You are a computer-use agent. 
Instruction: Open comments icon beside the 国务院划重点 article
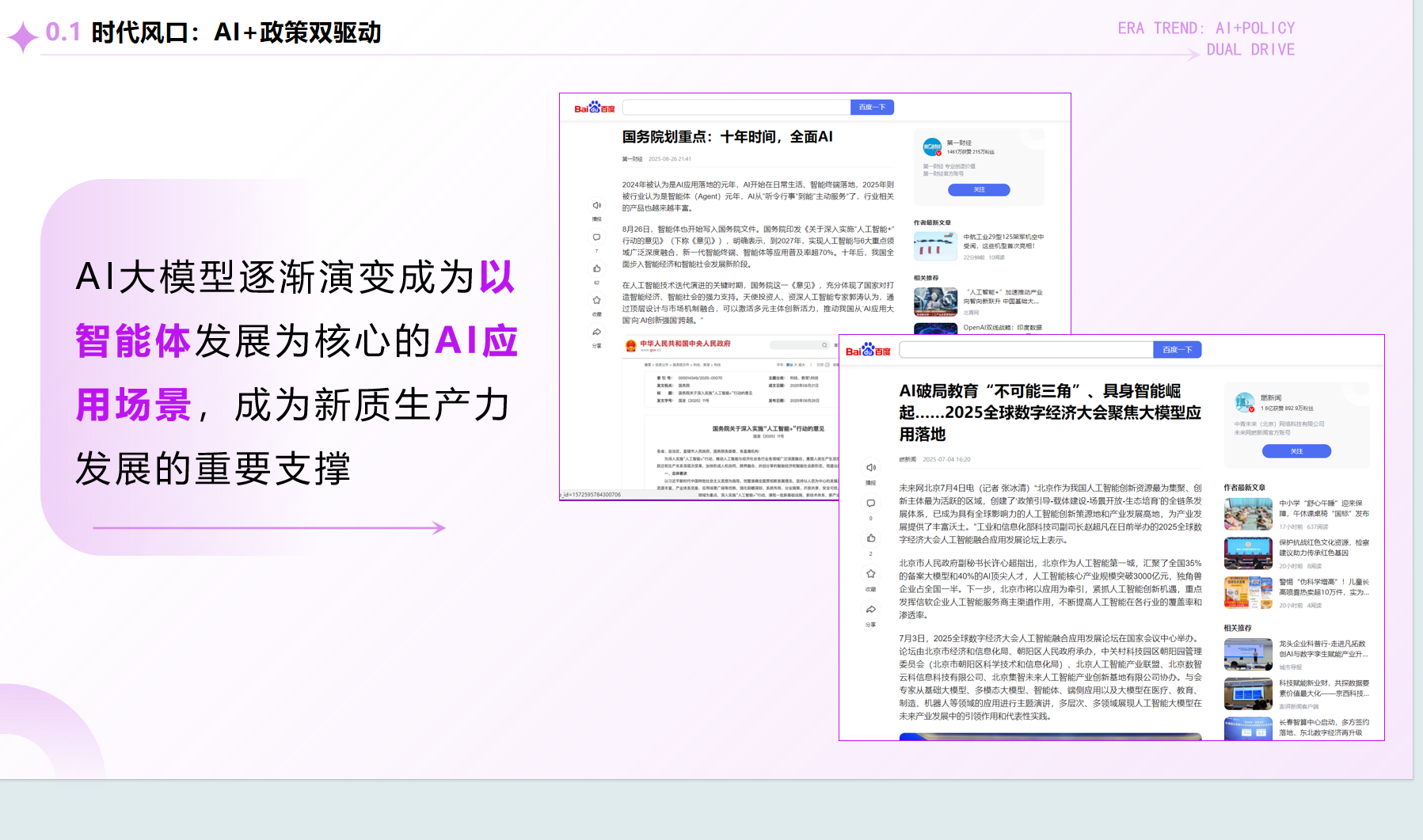(596, 238)
